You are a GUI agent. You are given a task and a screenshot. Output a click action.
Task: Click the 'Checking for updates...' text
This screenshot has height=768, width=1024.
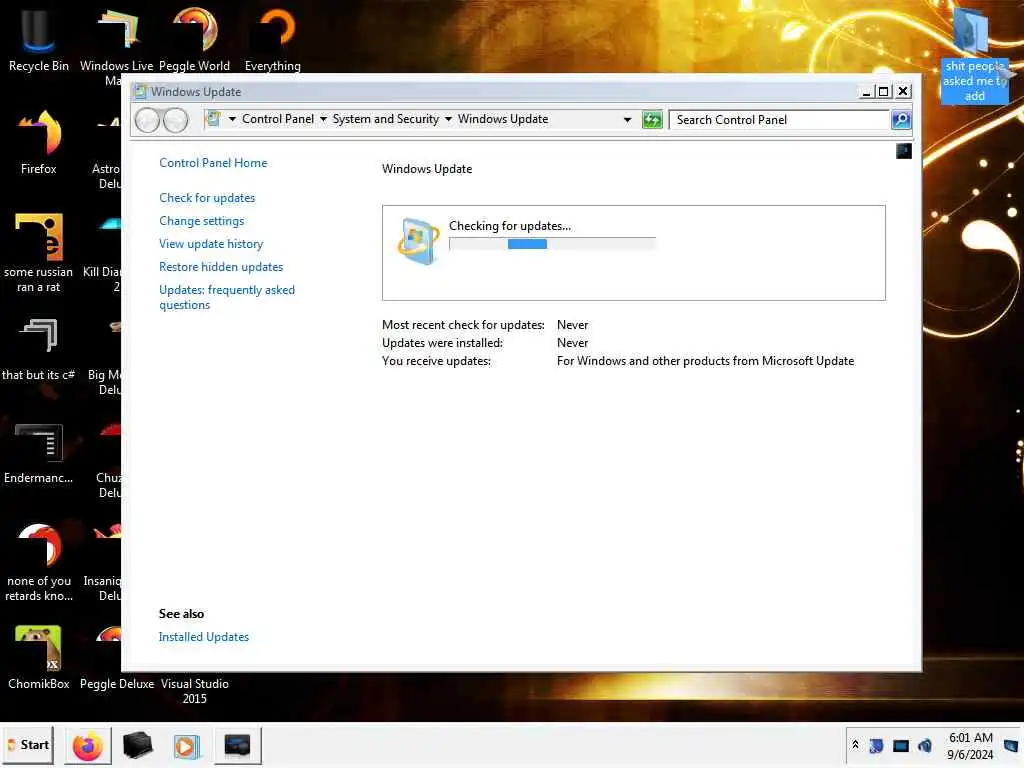coord(509,226)
